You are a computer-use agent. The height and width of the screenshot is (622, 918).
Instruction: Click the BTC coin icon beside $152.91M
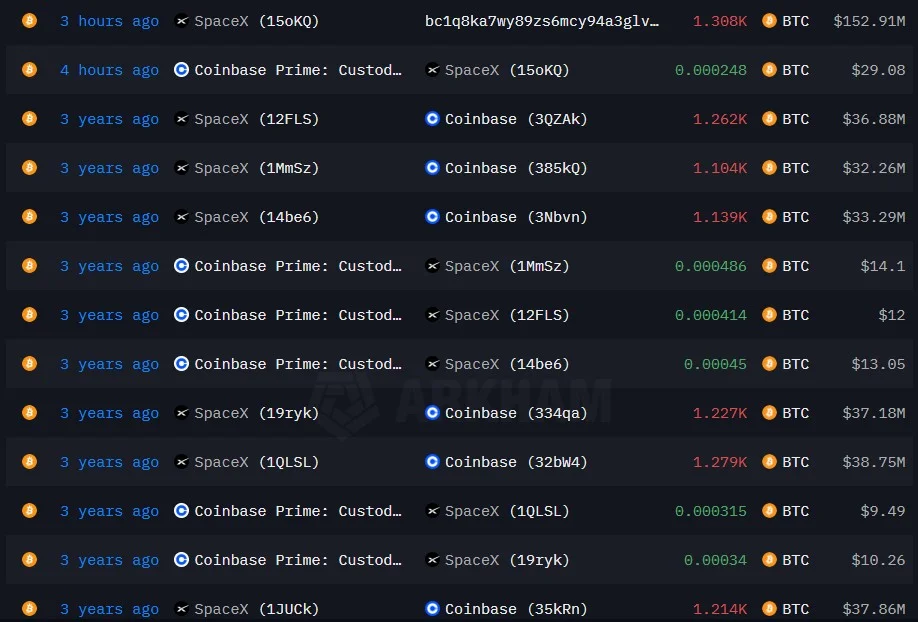click(x=769, y=21)
